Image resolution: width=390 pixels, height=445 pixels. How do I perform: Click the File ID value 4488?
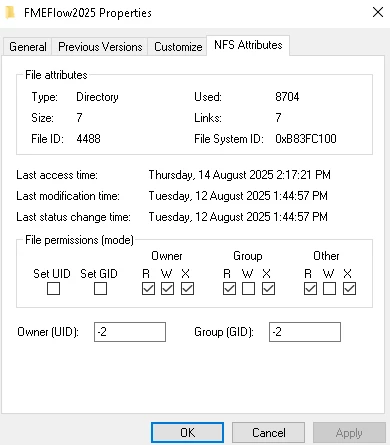tap(88, 139)
